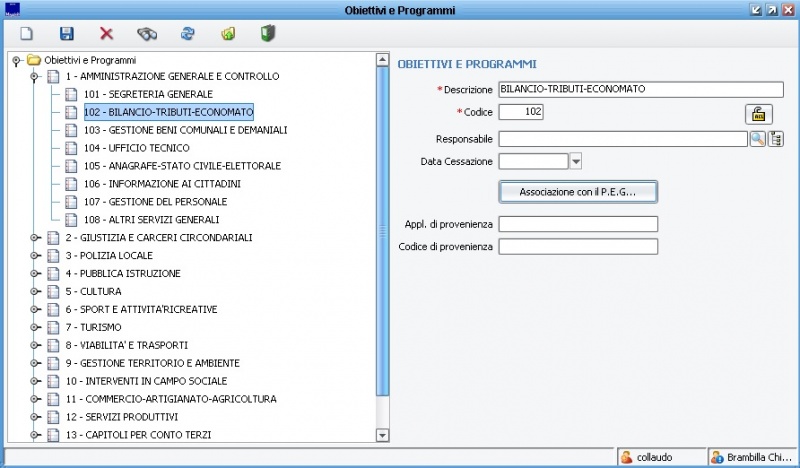The width and height of the screenshot is (800, 468).
Task: Click the green door exit icon
Action: tap(268, 34)
